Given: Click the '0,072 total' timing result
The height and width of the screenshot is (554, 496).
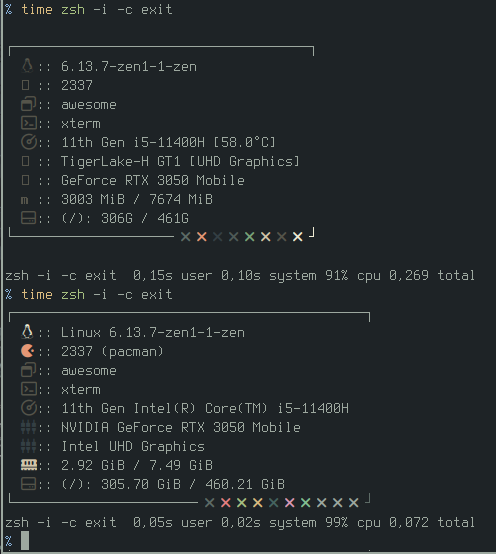Looking at the screenshot, I should pos(432,522).
